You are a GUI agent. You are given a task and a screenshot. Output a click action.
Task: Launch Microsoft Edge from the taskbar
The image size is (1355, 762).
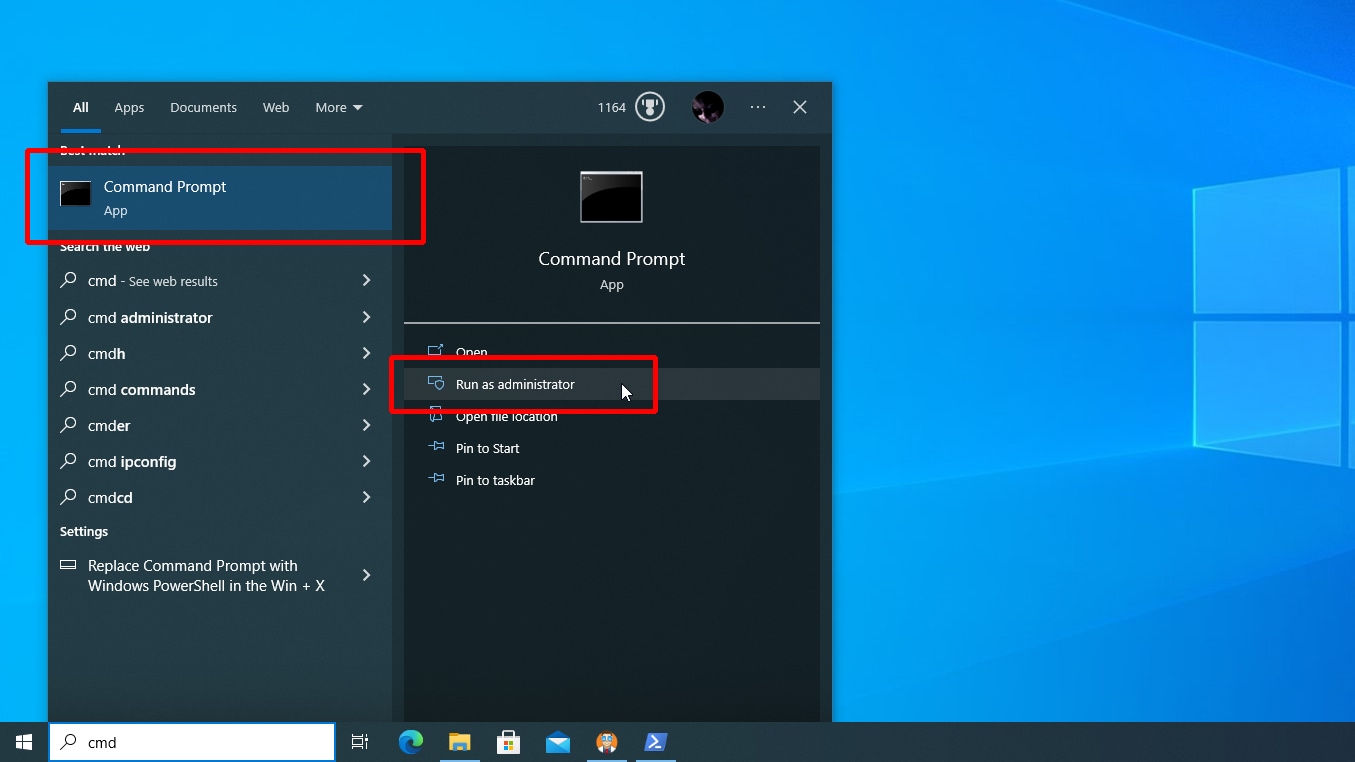click(410, 742)
